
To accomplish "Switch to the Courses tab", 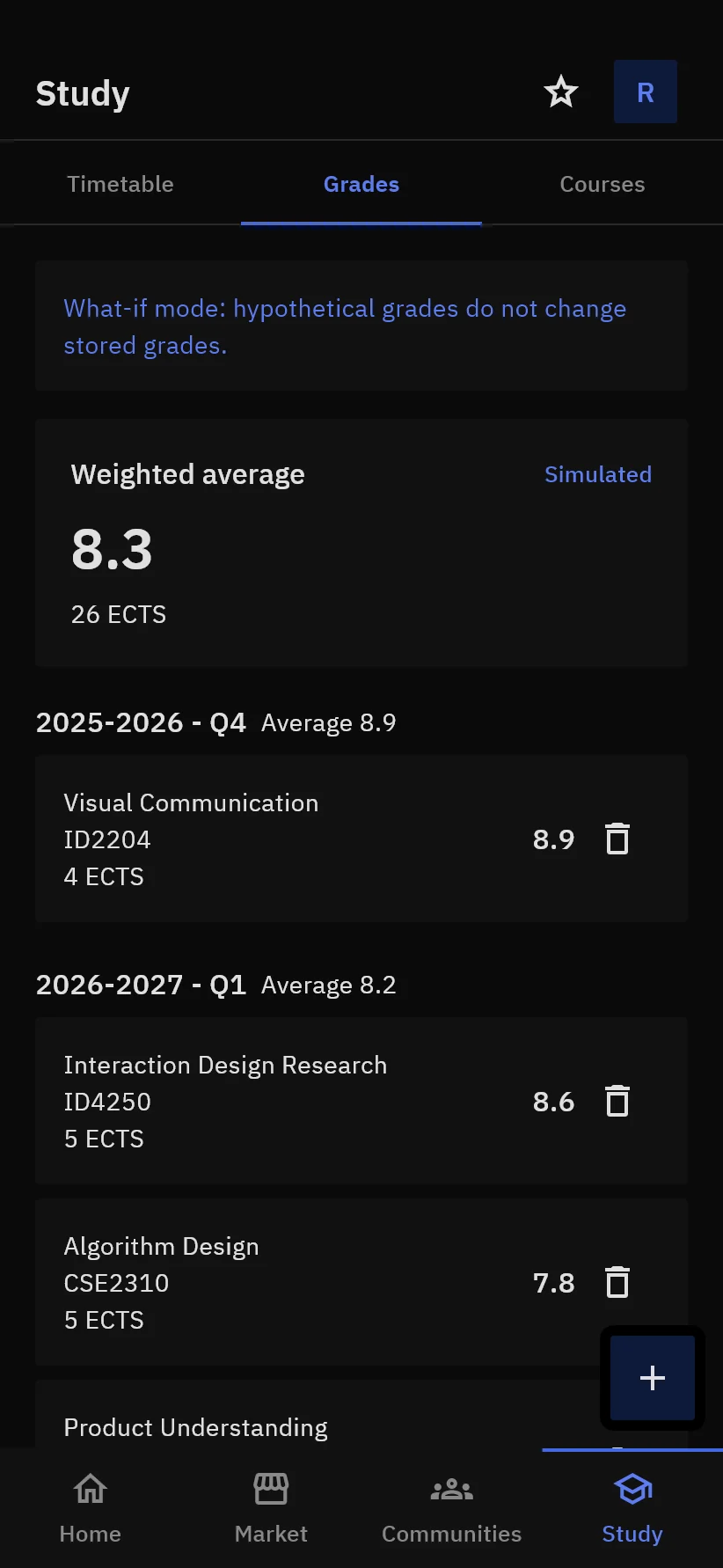I will pyautogui.click(x=602, y=184).
